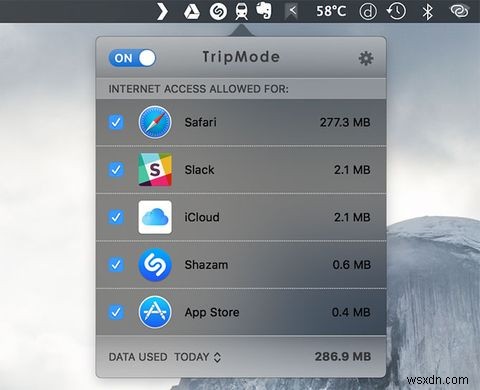
Task: Uncheck Shazam internet access checkbox
Action: pyautogui.click(x=116, y=265)
